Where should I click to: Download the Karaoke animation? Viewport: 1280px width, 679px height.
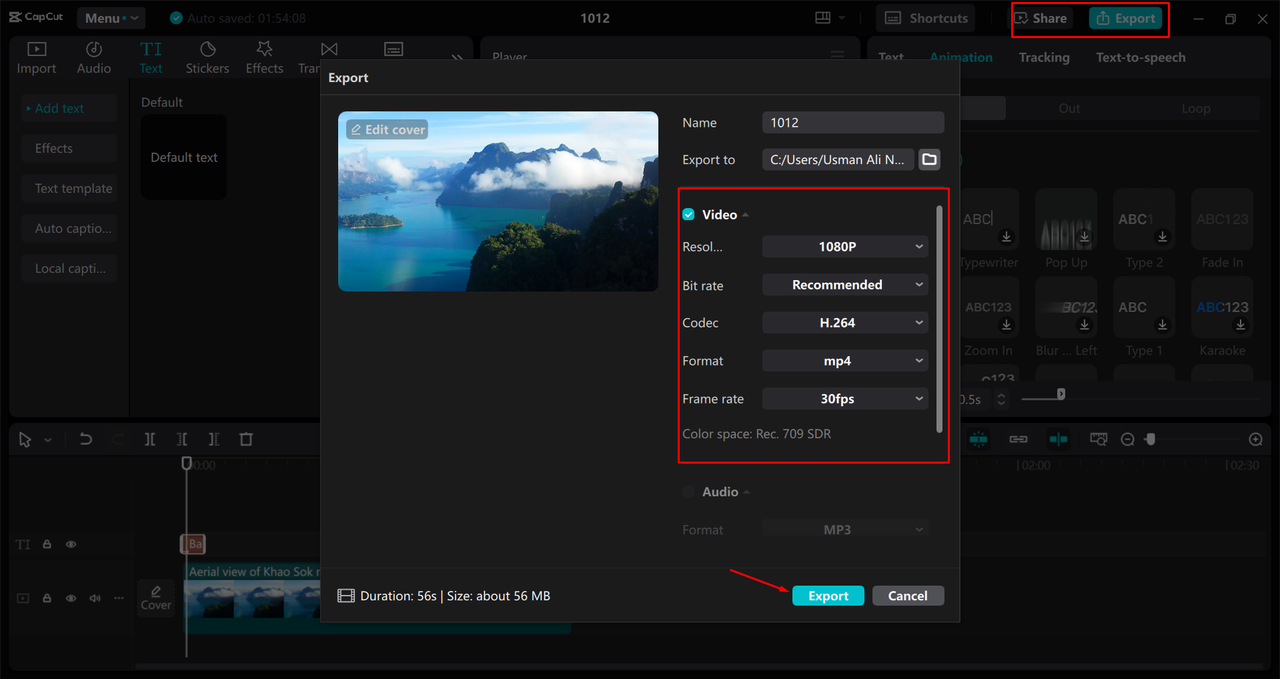pos(1240,325)
